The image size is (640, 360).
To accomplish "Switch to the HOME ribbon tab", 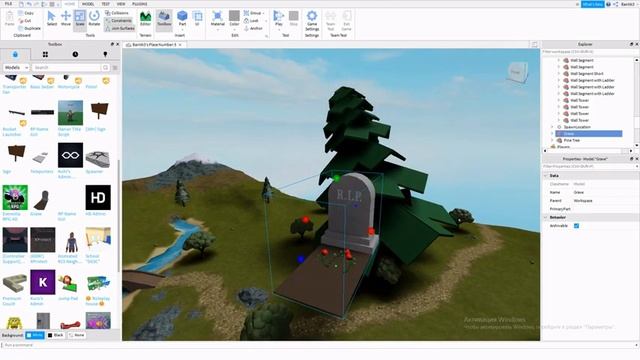I will (x=69, y=4).
